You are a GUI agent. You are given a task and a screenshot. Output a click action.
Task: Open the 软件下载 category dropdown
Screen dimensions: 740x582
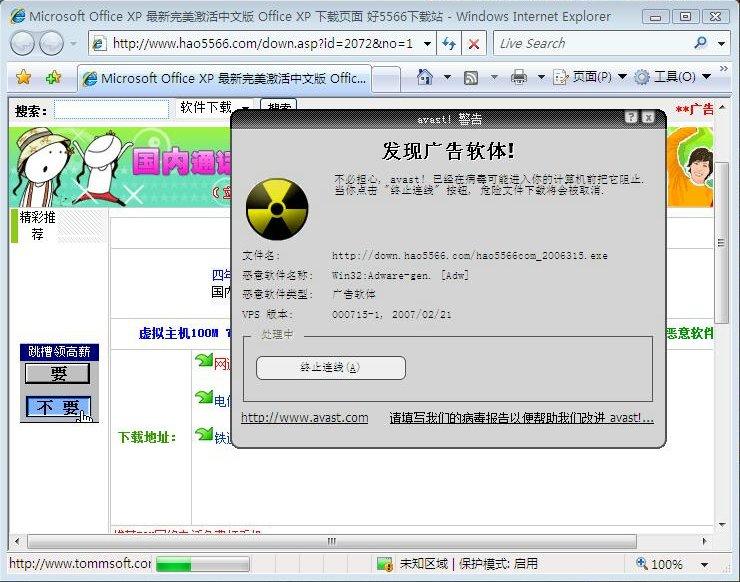point(213,108)
